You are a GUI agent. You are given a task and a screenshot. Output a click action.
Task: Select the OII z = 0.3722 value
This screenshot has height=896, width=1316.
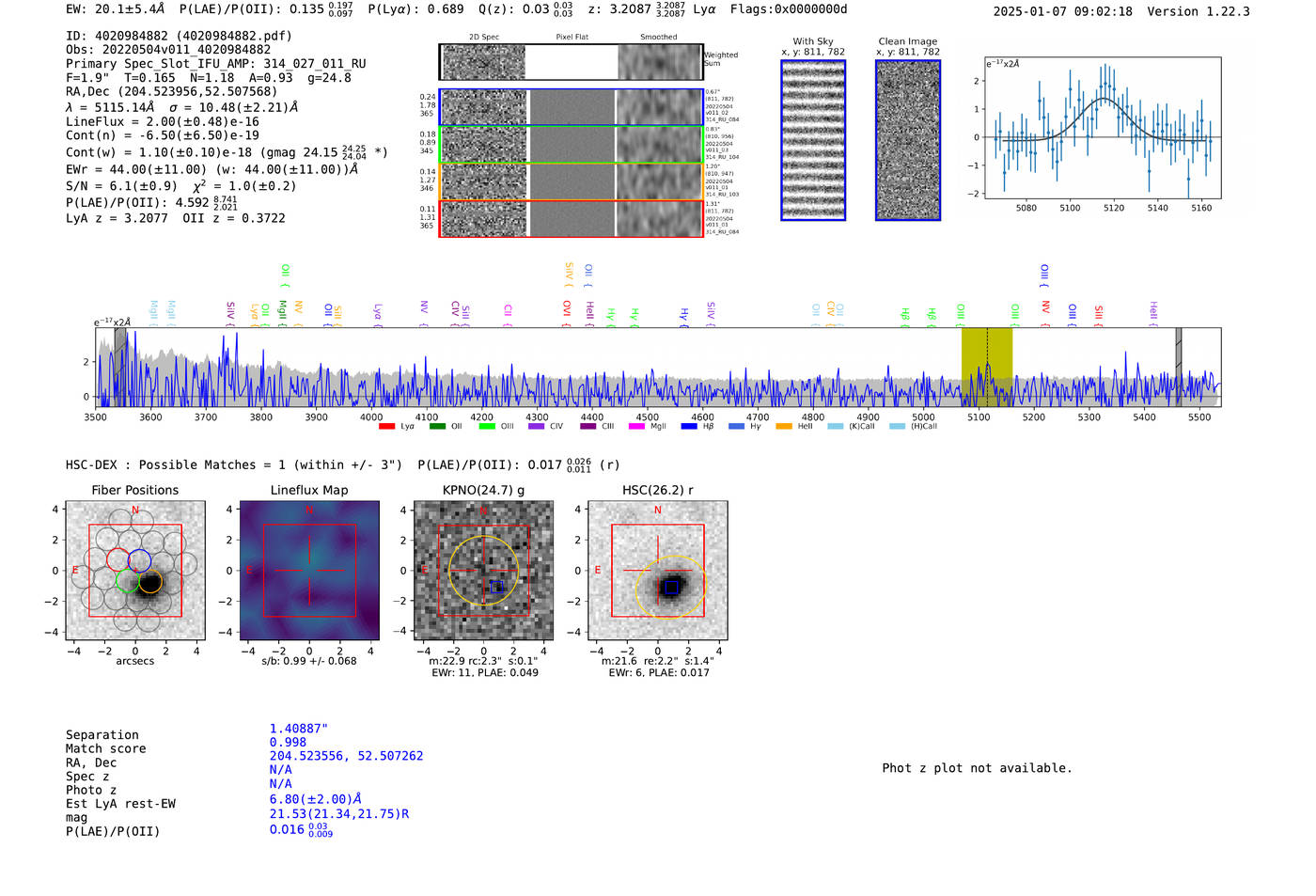coord(234,218)
